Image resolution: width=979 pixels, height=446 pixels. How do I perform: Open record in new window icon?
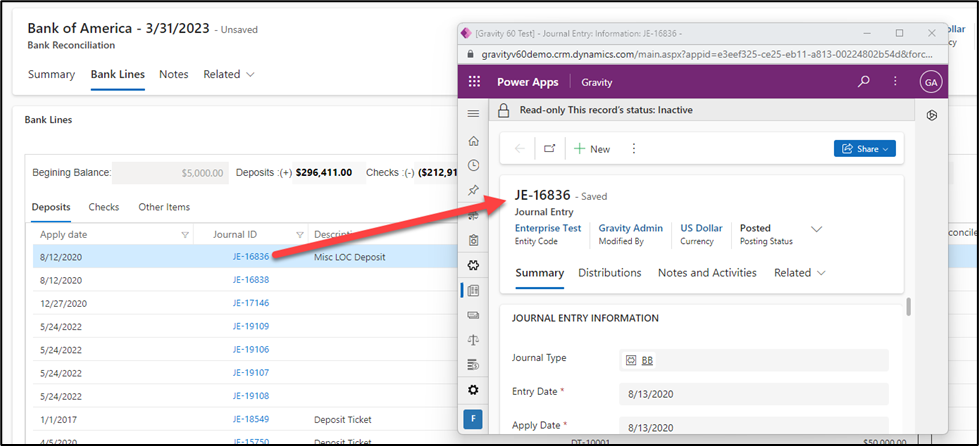click(549, 149)
